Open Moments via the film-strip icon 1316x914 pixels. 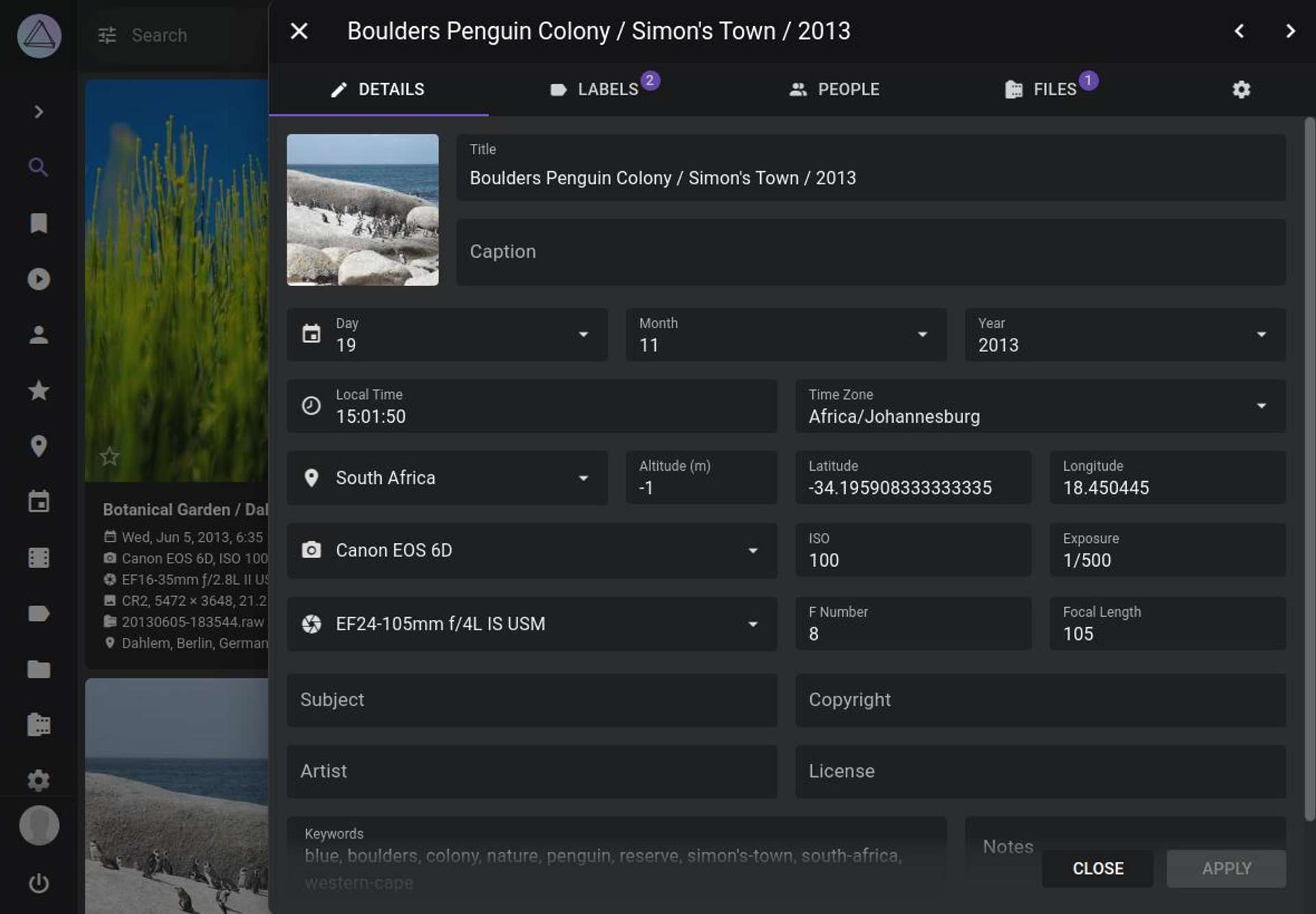click(x=38, y=558)
